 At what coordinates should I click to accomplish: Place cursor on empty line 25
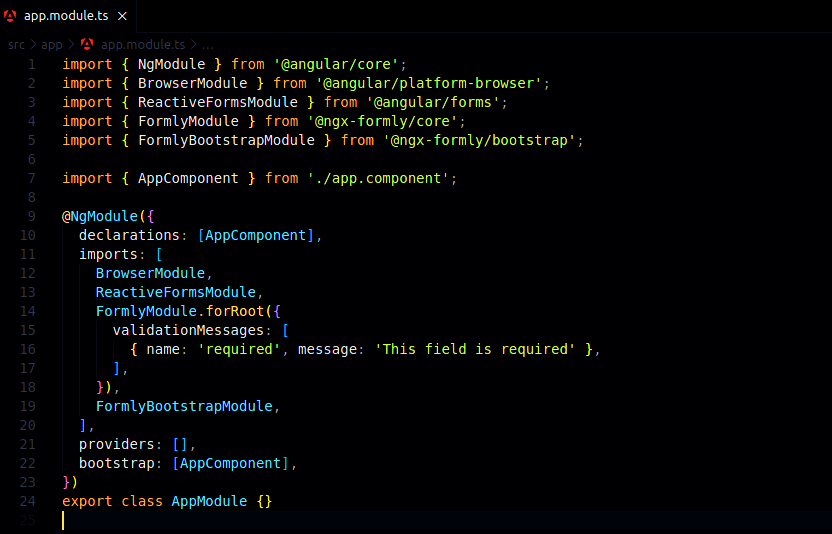point(300,520)
